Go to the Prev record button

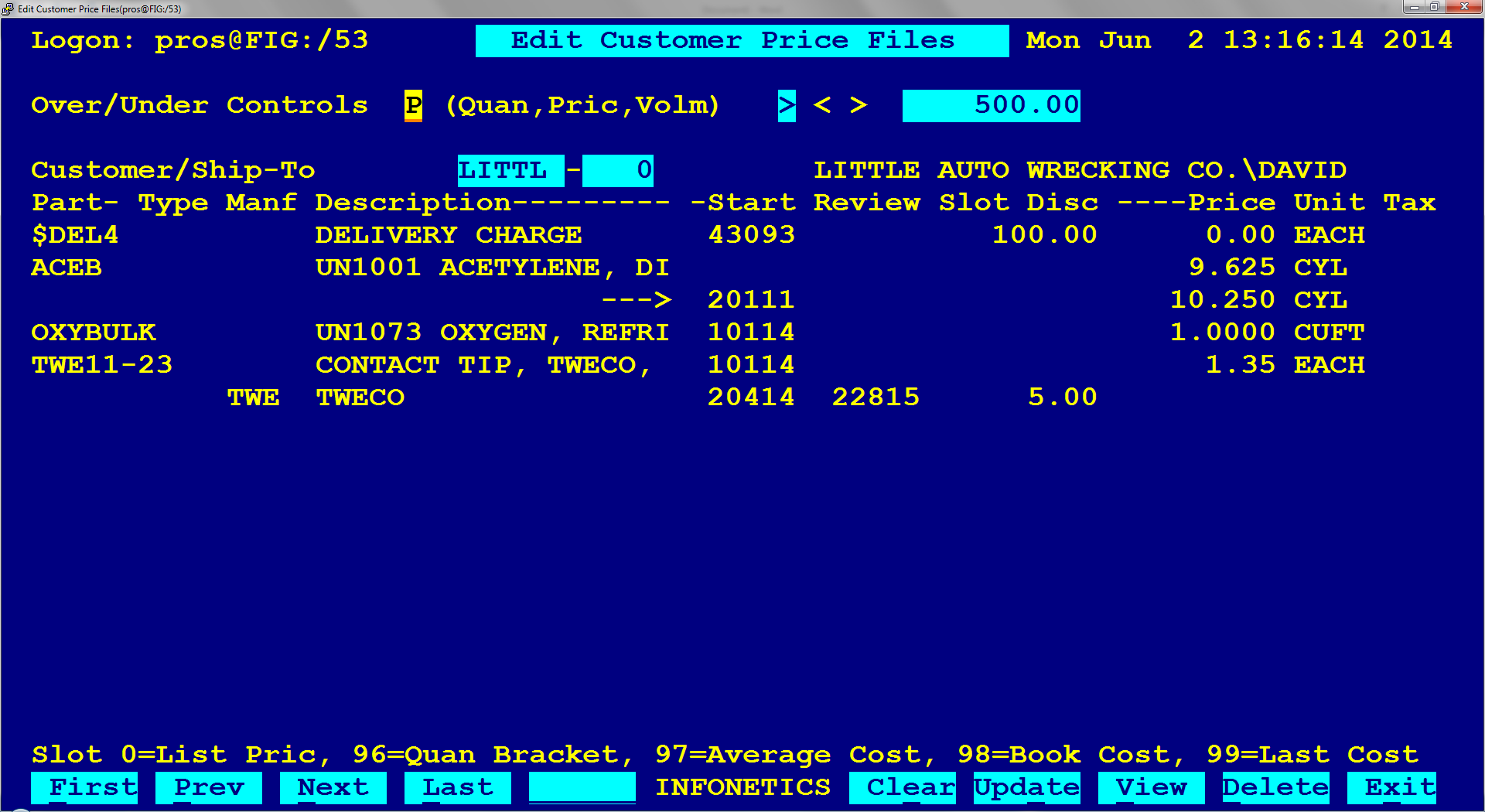[209, 787]
